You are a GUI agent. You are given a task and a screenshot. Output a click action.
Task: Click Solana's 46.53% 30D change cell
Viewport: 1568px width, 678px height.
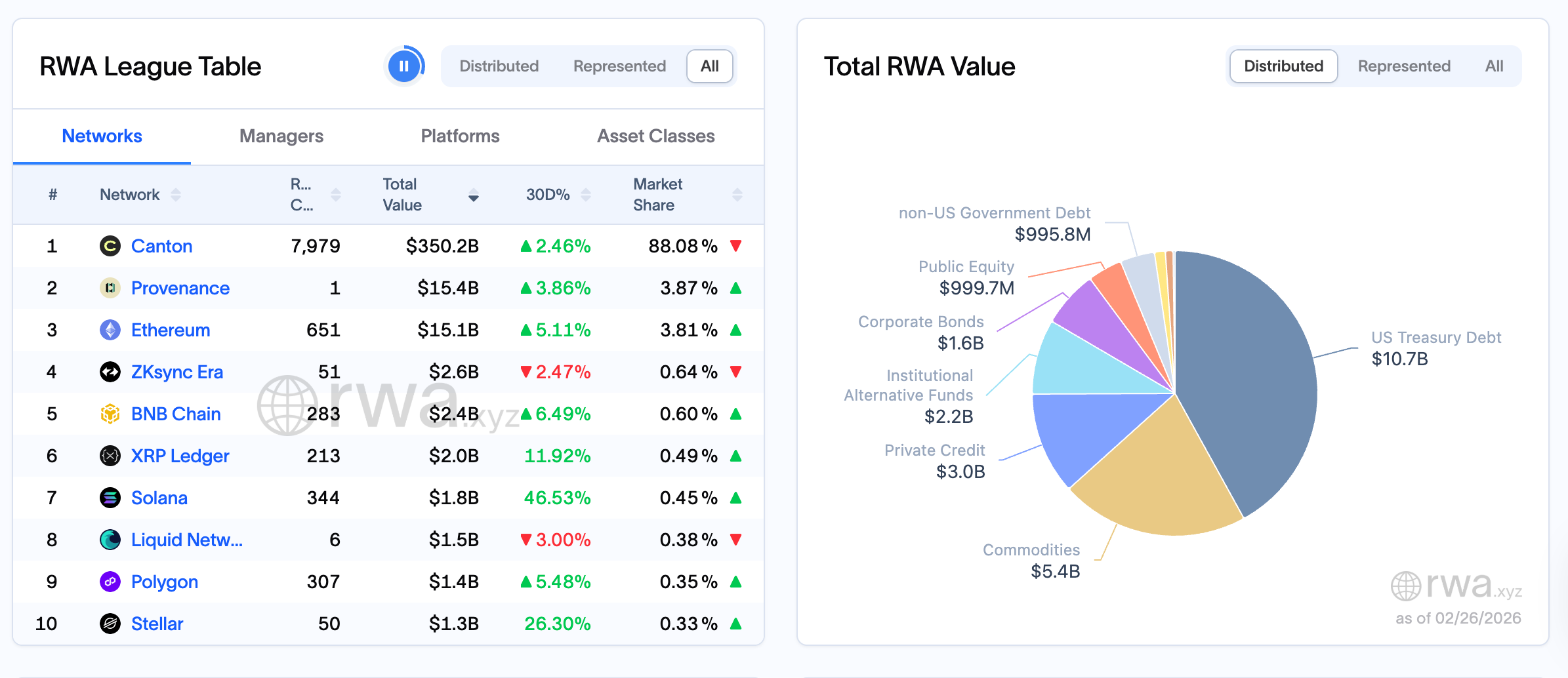[557, 498]
